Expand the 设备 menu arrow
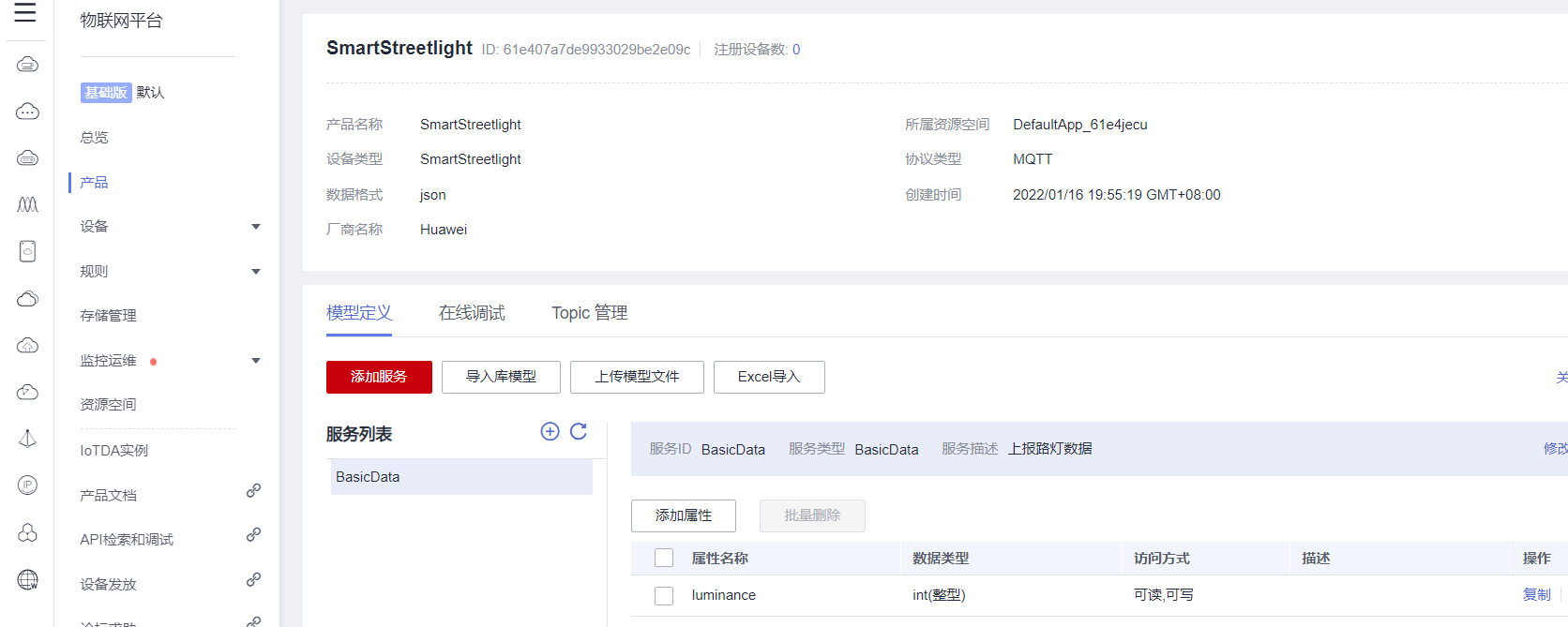This screenshot has width=1568, height=627. pyautogui.click(x=256, y=227)
